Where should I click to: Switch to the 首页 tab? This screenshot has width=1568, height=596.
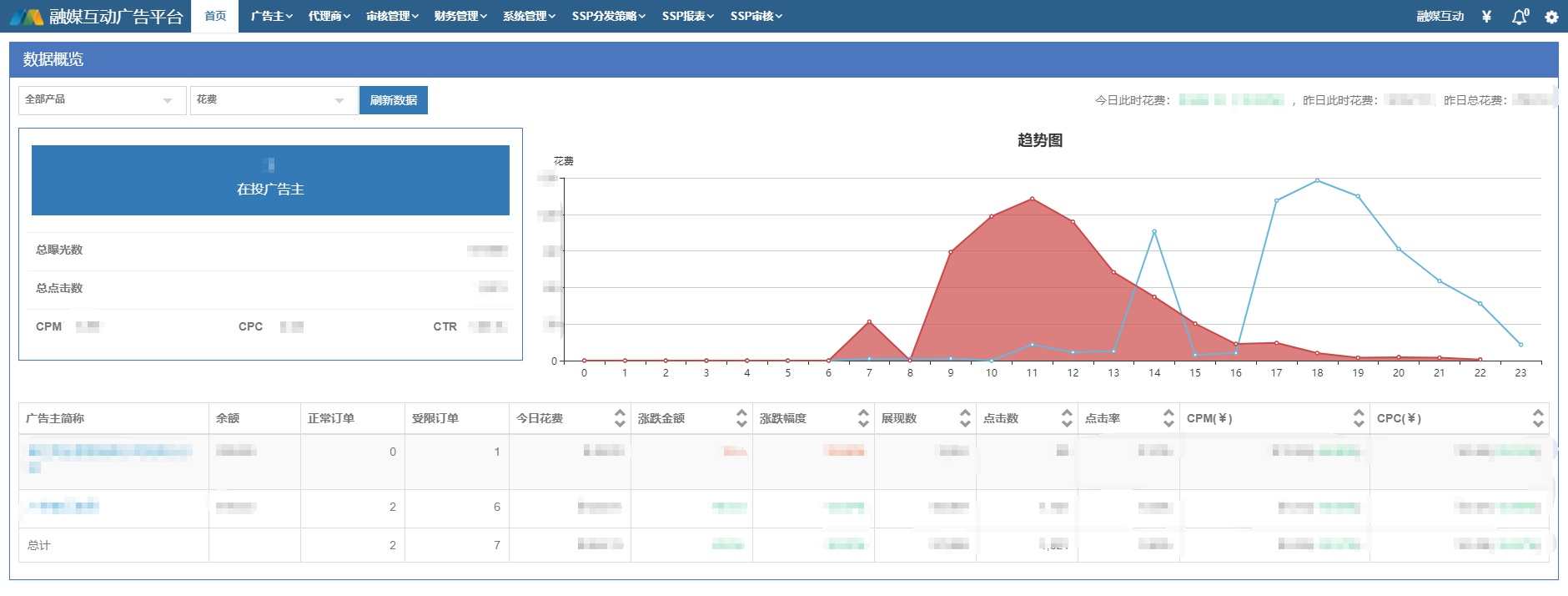(x=215, y=17)
